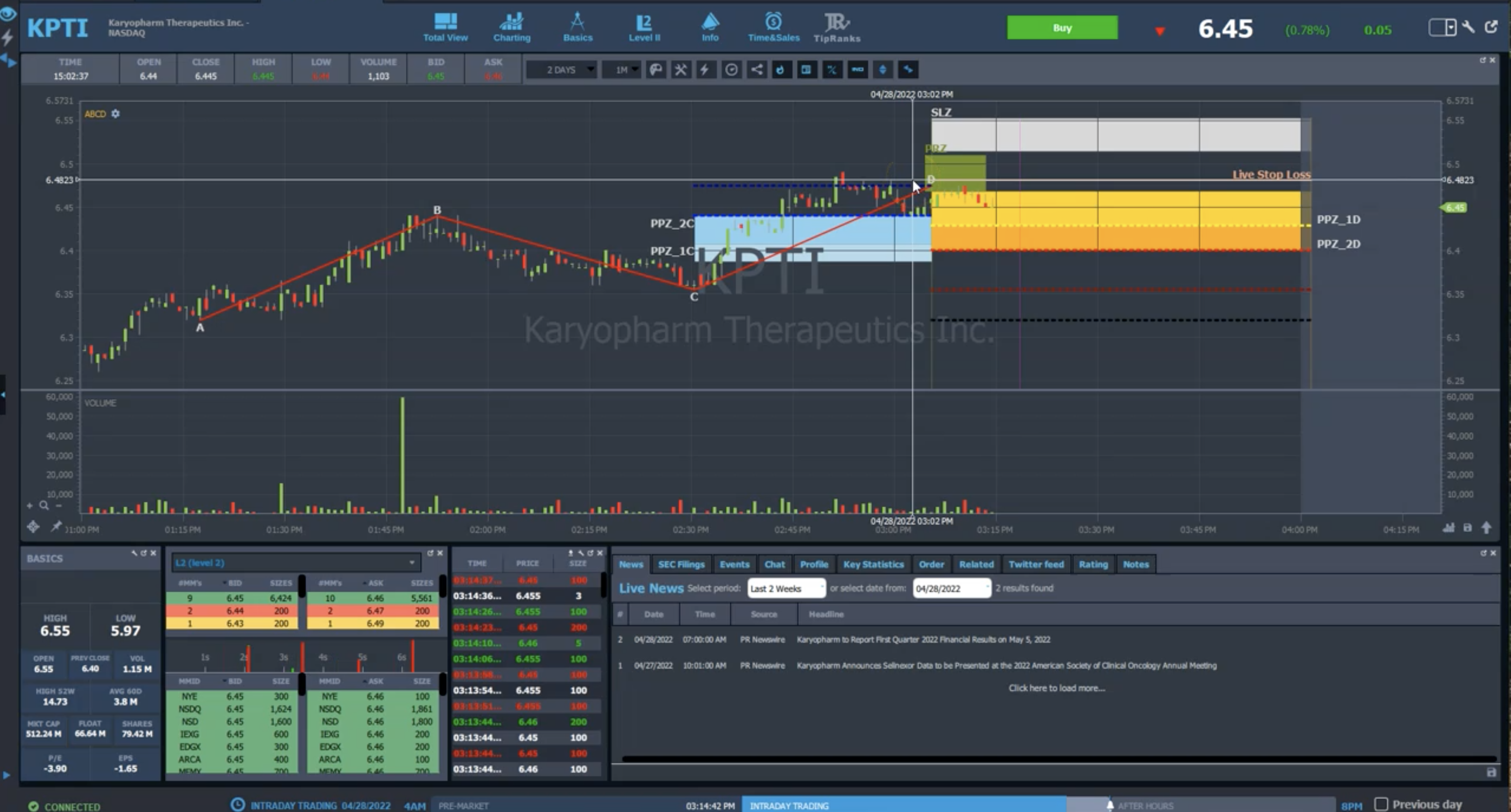Switch to the Twitter feed tab
The image size is (1511, 812).
(x=1036, y=564)
